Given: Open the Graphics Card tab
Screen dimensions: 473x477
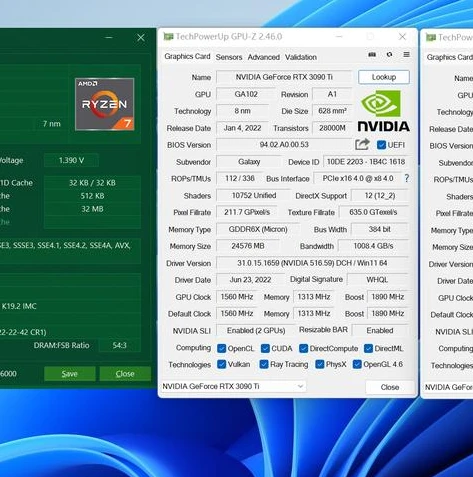Looking at the screenshot, I should (187, 56).
